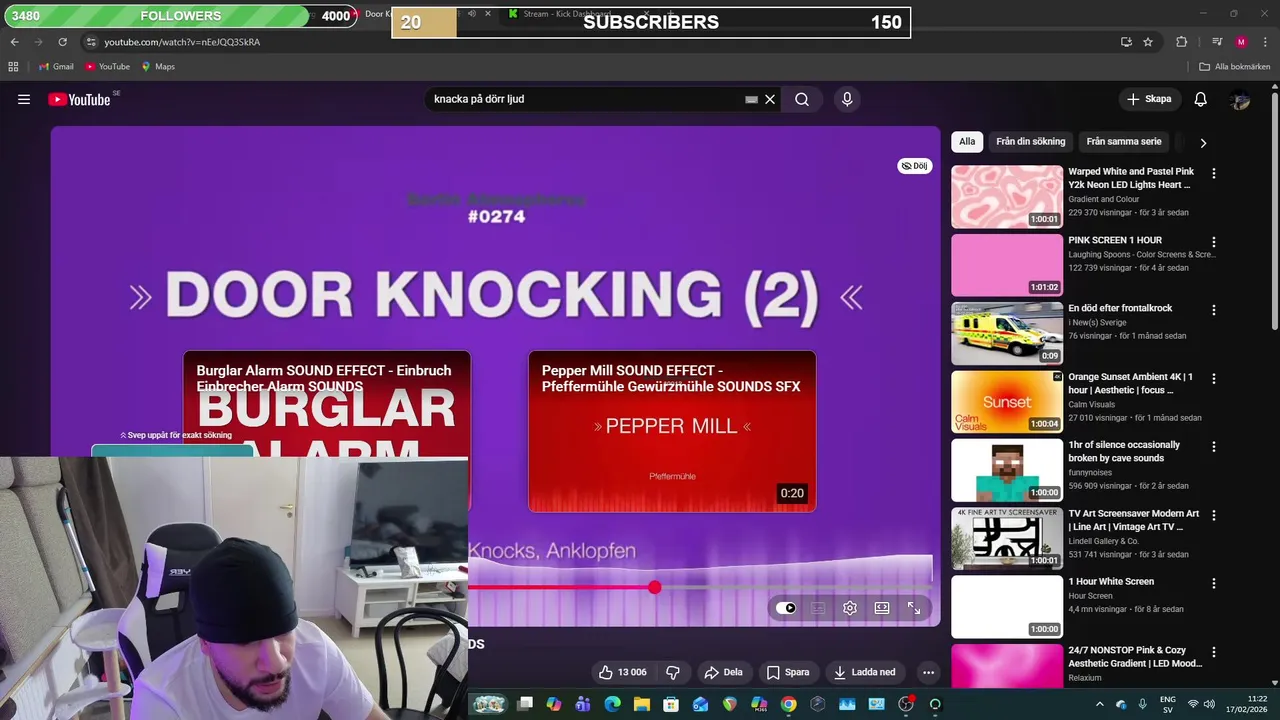The image size is (1280, 720).
Task: Select the Alla filter chip
Action: coord(967,142)
